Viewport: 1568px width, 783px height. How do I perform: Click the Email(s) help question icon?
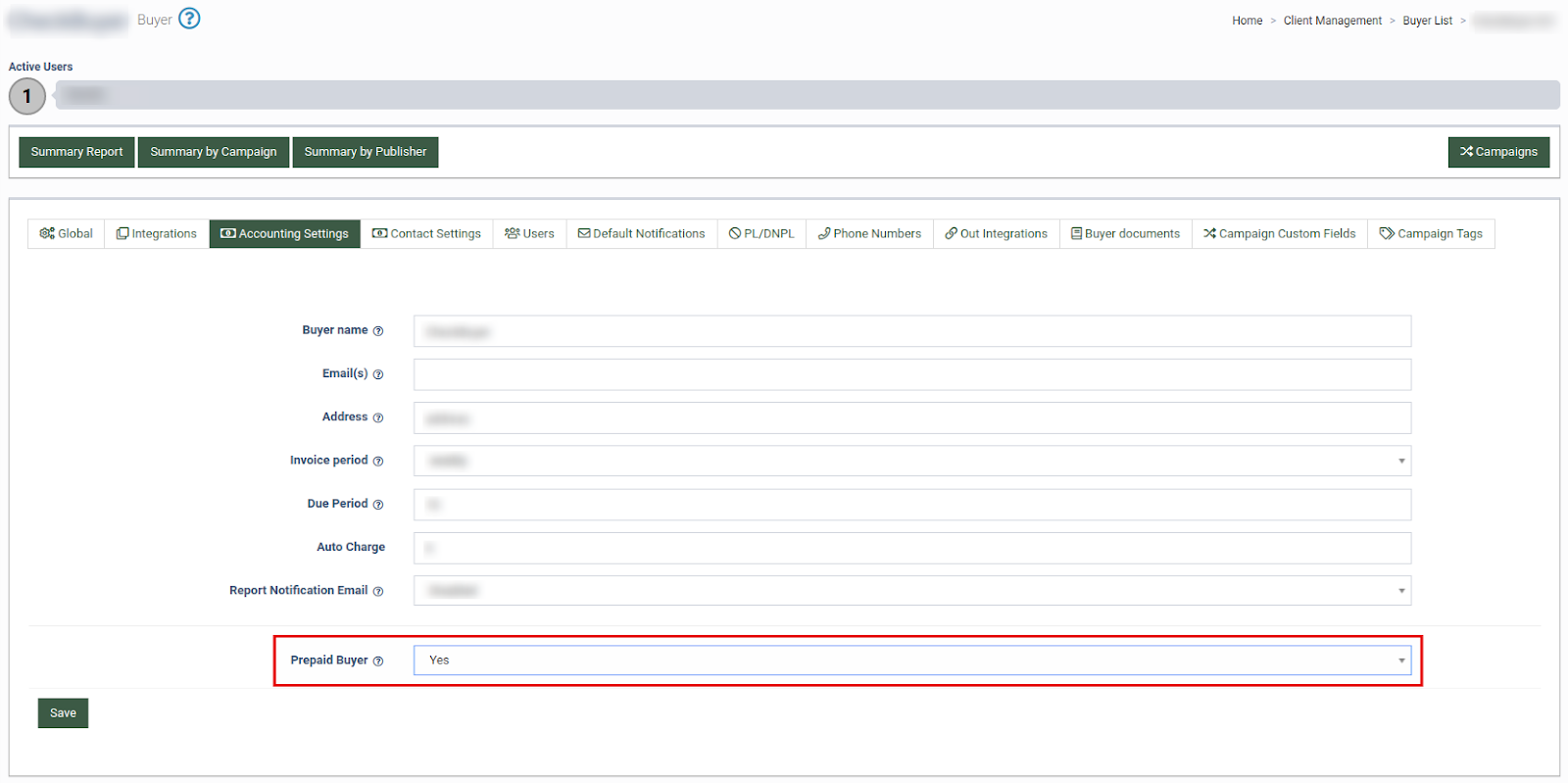(378, 374)
